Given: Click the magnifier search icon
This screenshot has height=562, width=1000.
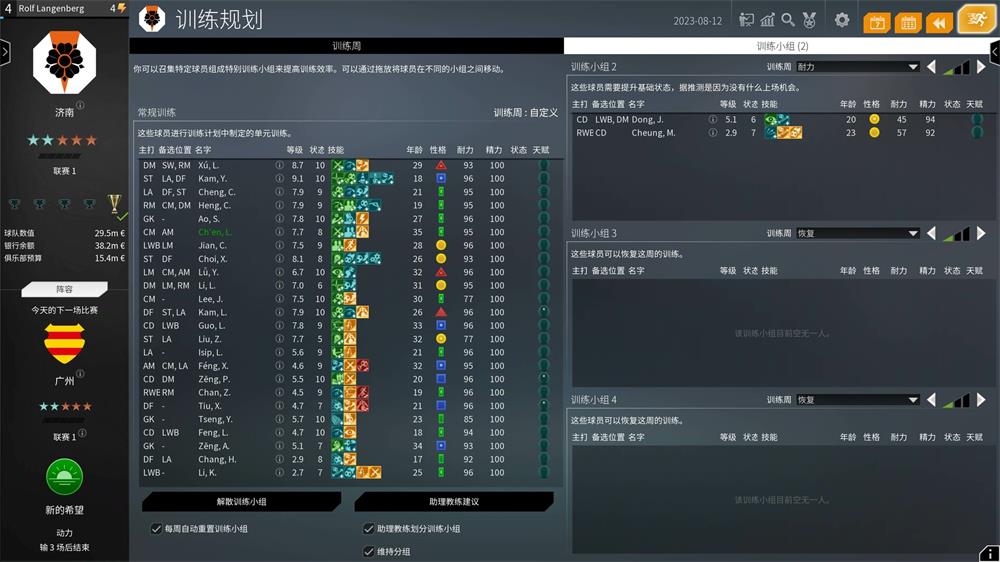Looking at the screenshot, I should (x=788, y=20).
